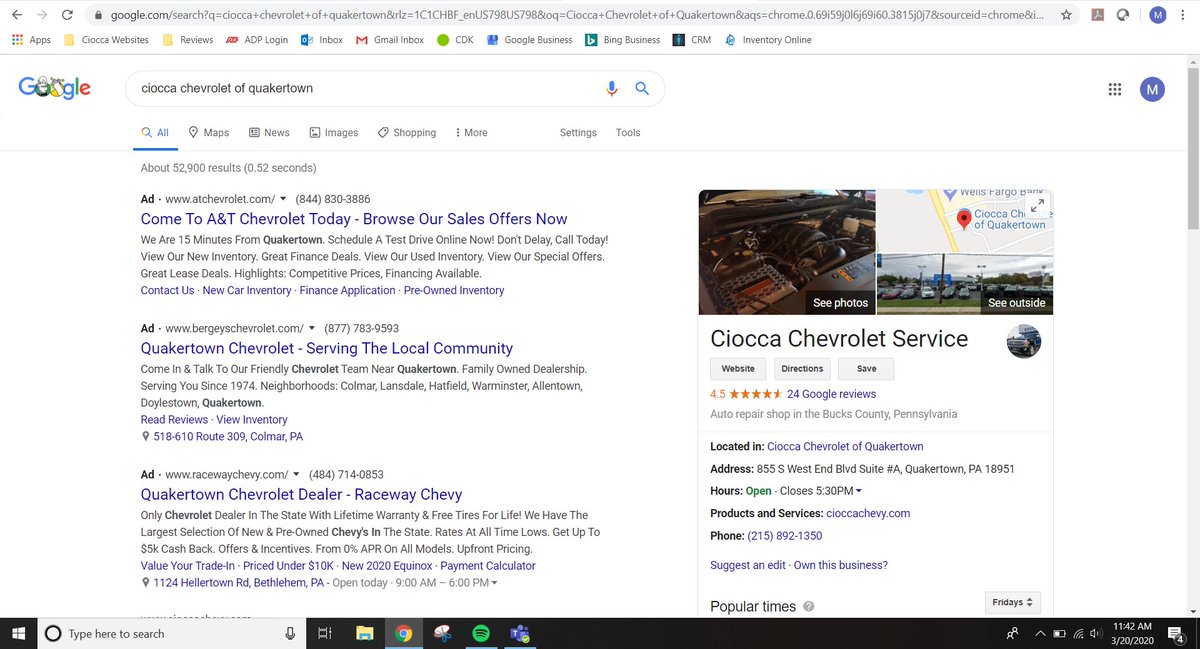This screenshot has height=649, width=1200.
Task: Open the Google account avatar
Action: (1152, 89)
